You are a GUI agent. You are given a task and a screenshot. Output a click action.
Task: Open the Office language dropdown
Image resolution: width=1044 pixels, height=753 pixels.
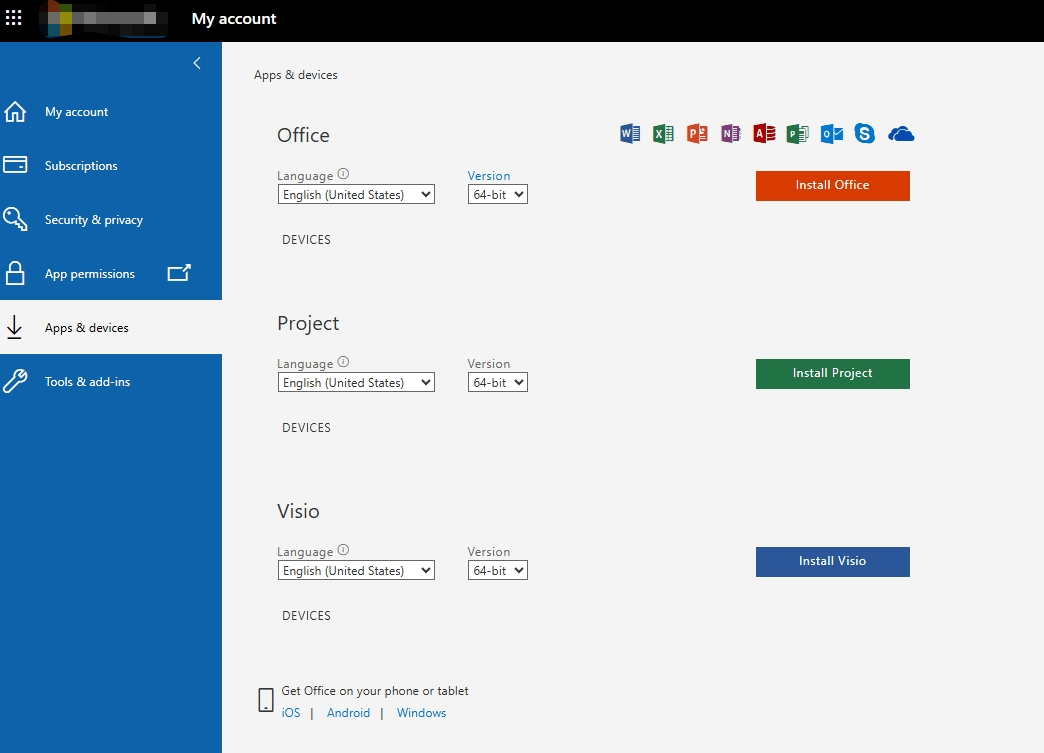(x=355, y=194)
